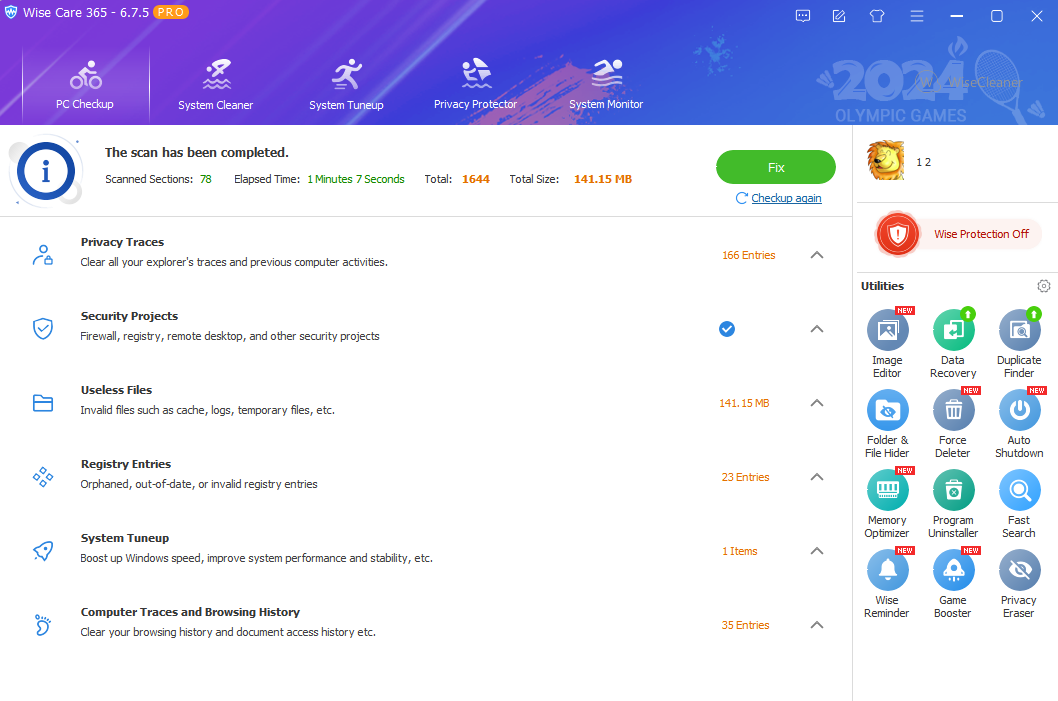Click the Total 1644 value
This screenshot has width=1058, height=701.
[x=476, y=179]
